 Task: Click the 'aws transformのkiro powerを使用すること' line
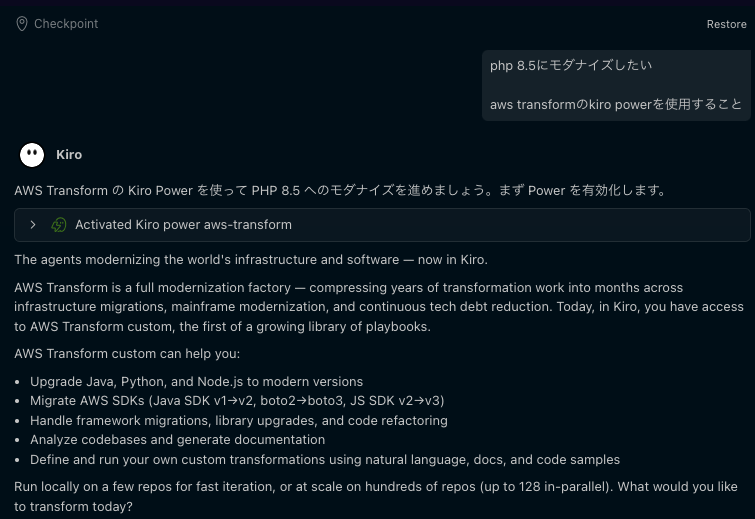[x=616, y=104]
